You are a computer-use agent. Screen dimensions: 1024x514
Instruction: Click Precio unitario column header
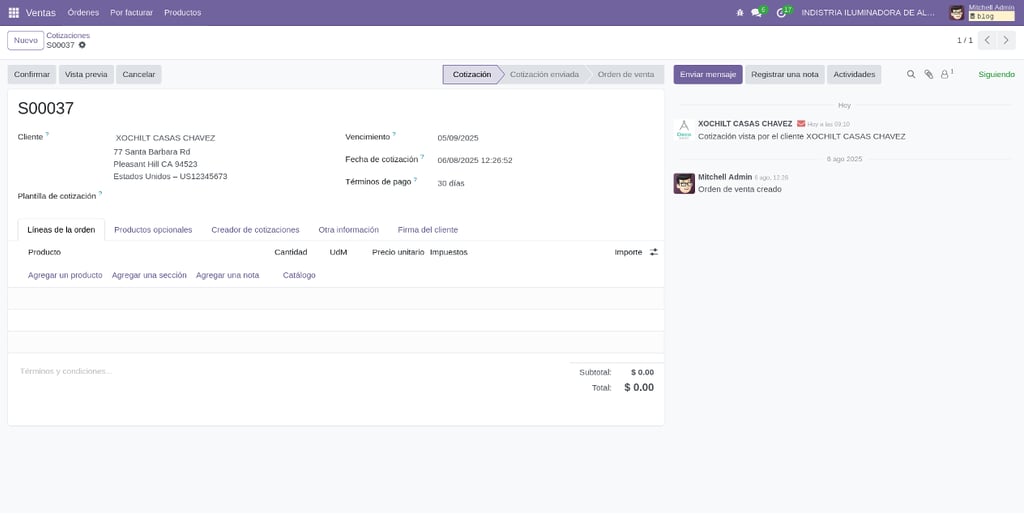[398, 252]
